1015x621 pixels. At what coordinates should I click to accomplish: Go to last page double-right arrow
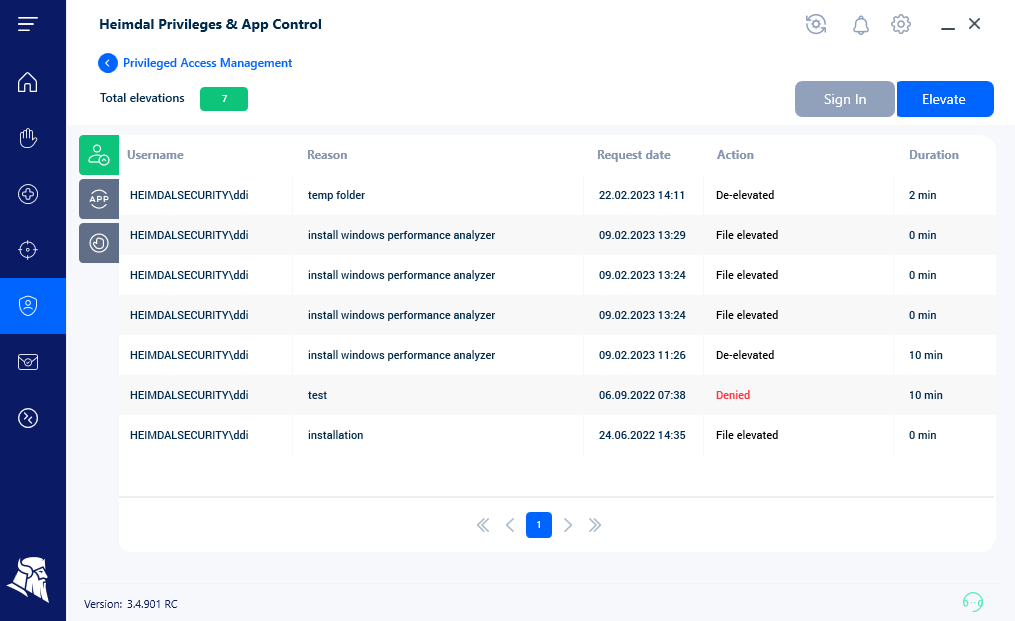click(x=595, y=525)
